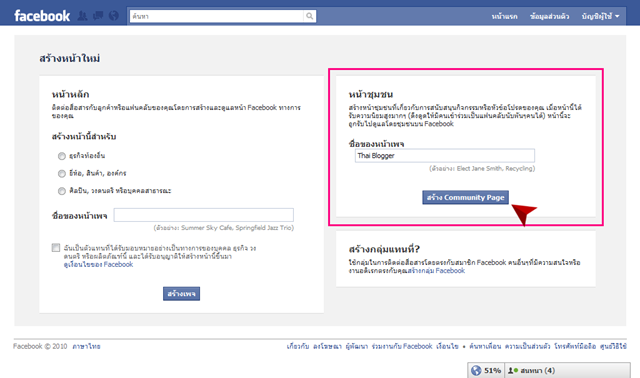Click the สร้าง Community Page button
The height and width of the screenshot is (378, 640).
point(465,197)
